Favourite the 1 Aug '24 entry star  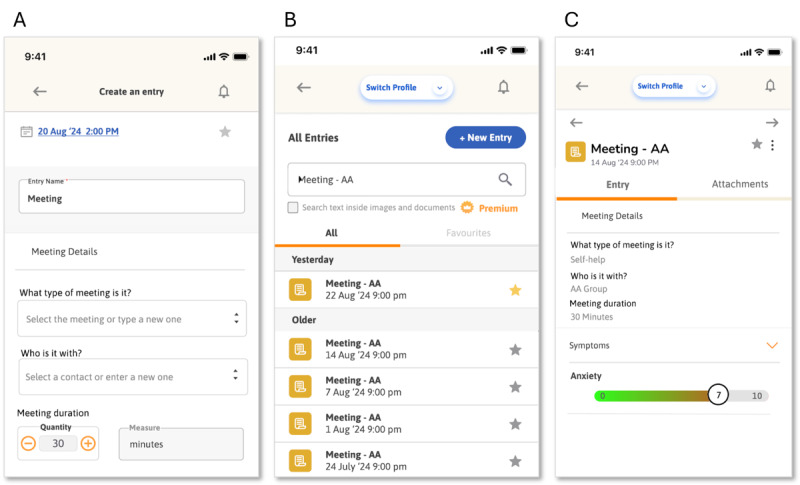515,424
